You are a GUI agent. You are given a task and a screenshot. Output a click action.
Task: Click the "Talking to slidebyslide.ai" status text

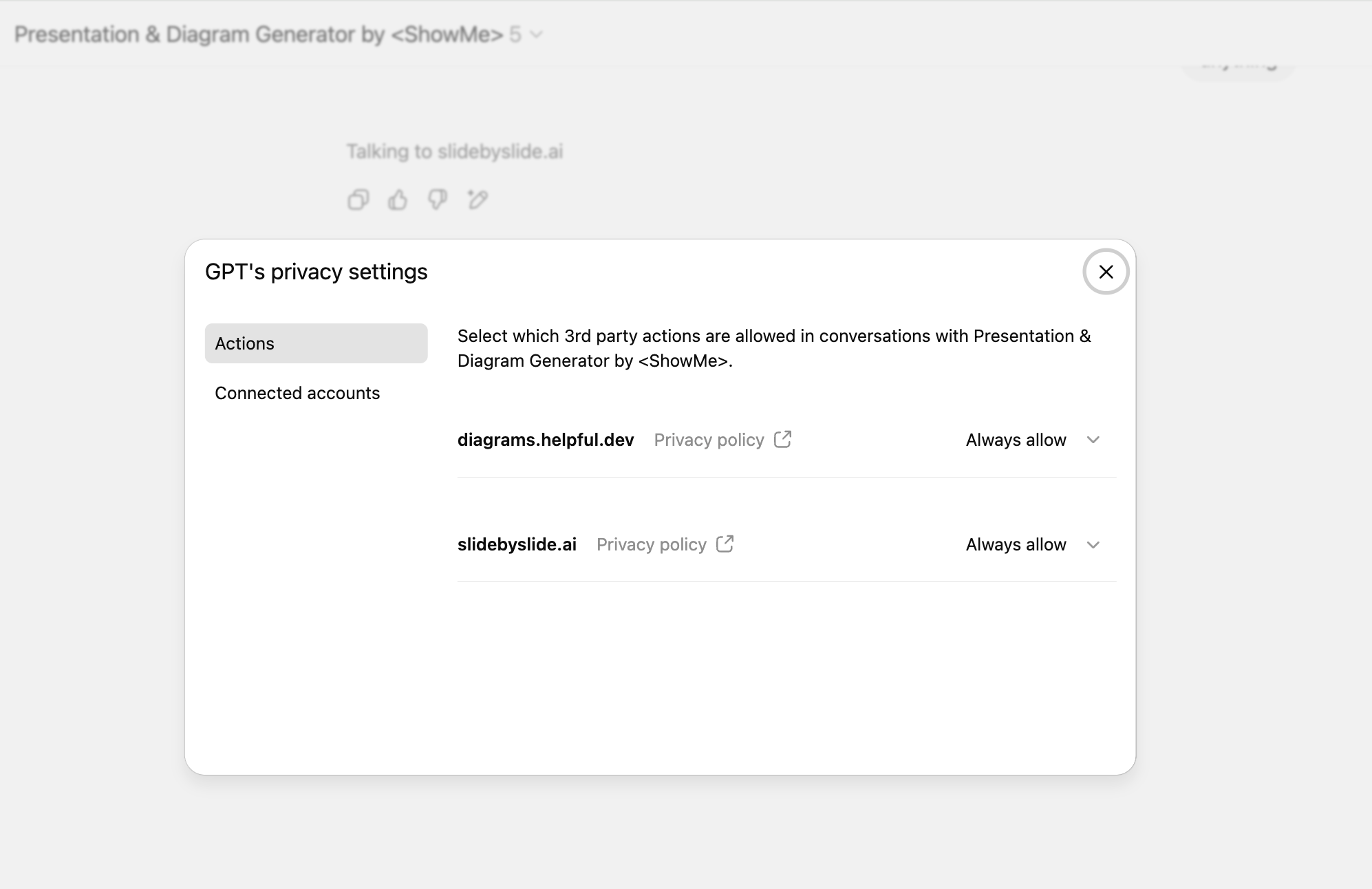pyautogui.click(x=454, y=151)
